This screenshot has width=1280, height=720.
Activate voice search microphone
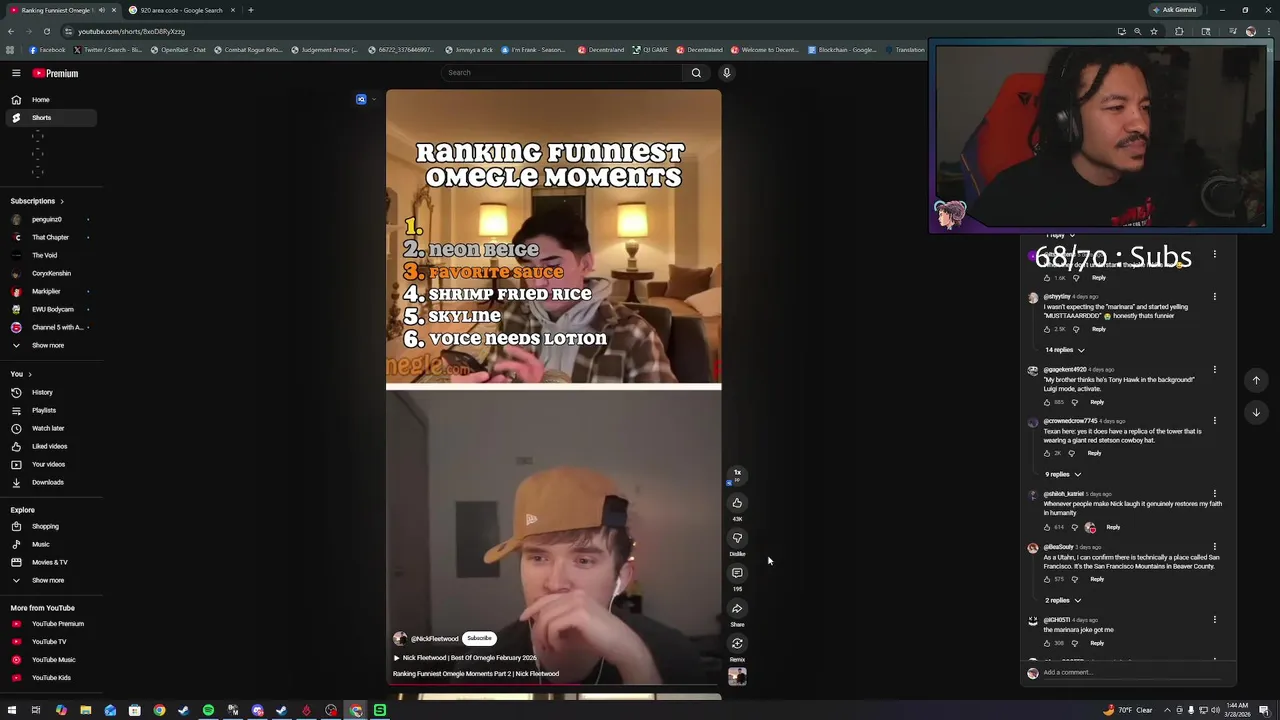tap(727, 72)
